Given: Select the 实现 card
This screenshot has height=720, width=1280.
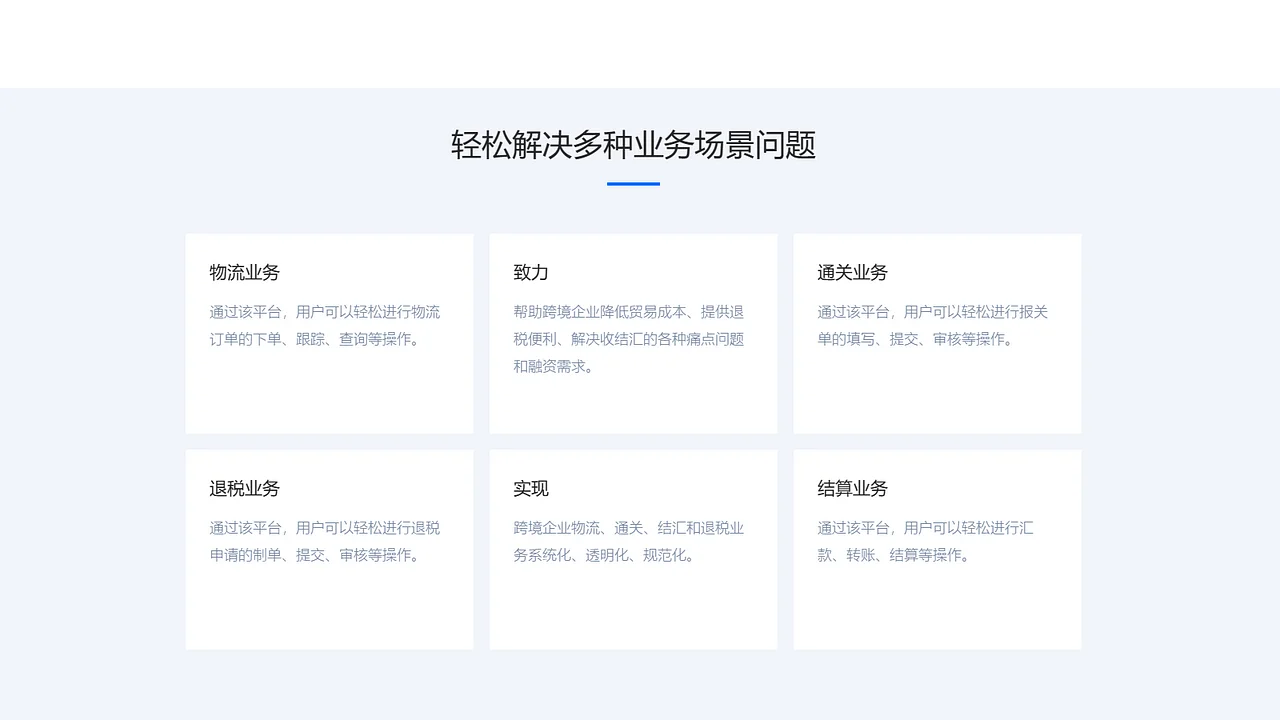Looking at the screenshot, I should (x=633, y=549).
